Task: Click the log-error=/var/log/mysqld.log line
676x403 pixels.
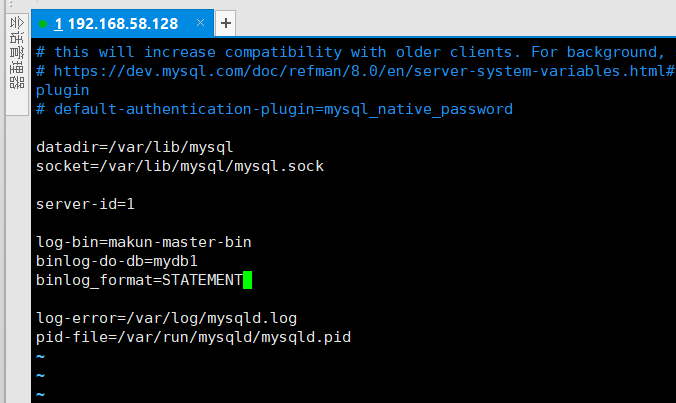Action: pyautogui.click(x=166, y=319)
